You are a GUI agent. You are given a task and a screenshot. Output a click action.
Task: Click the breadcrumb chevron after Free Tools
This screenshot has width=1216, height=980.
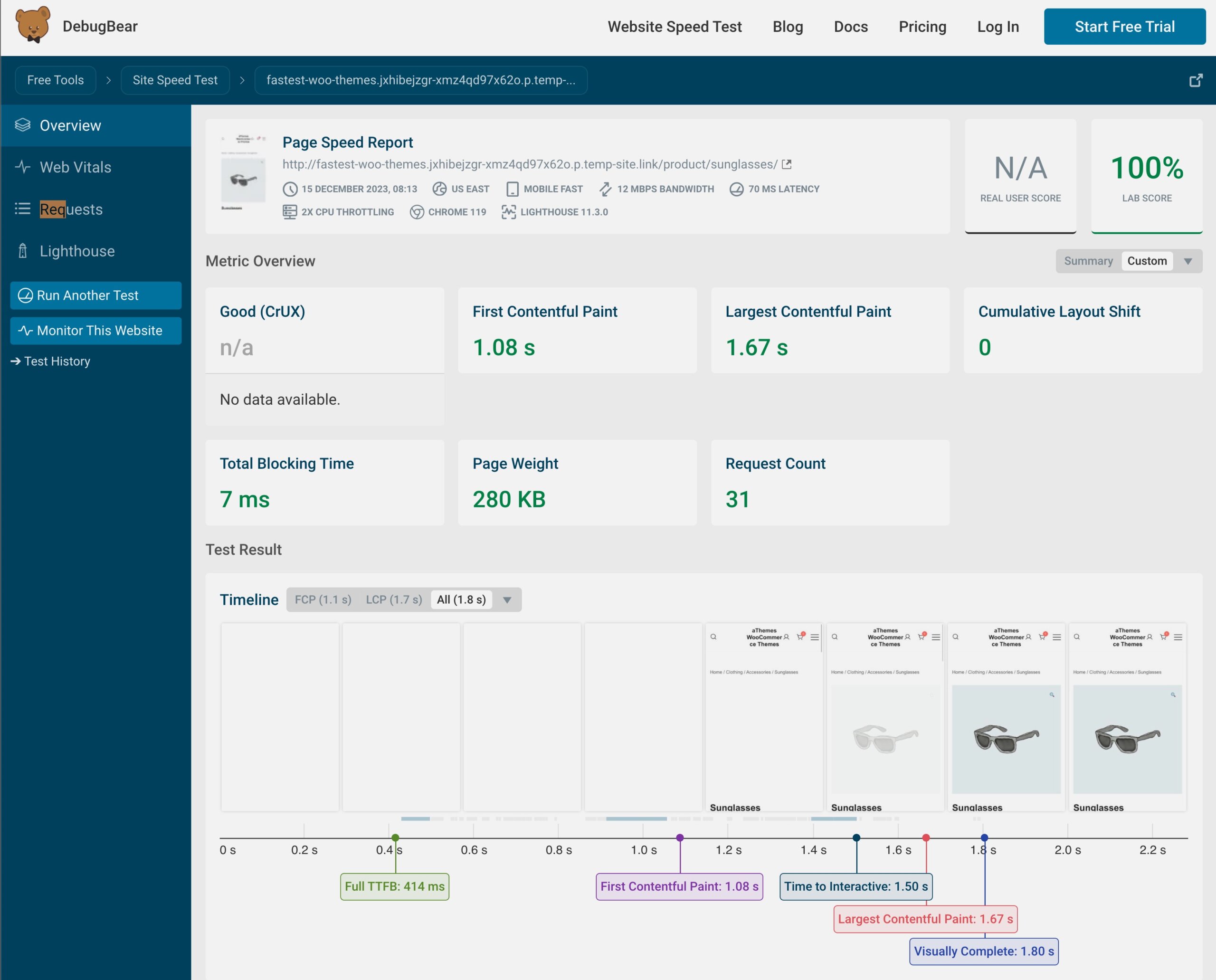coord(108,80)
